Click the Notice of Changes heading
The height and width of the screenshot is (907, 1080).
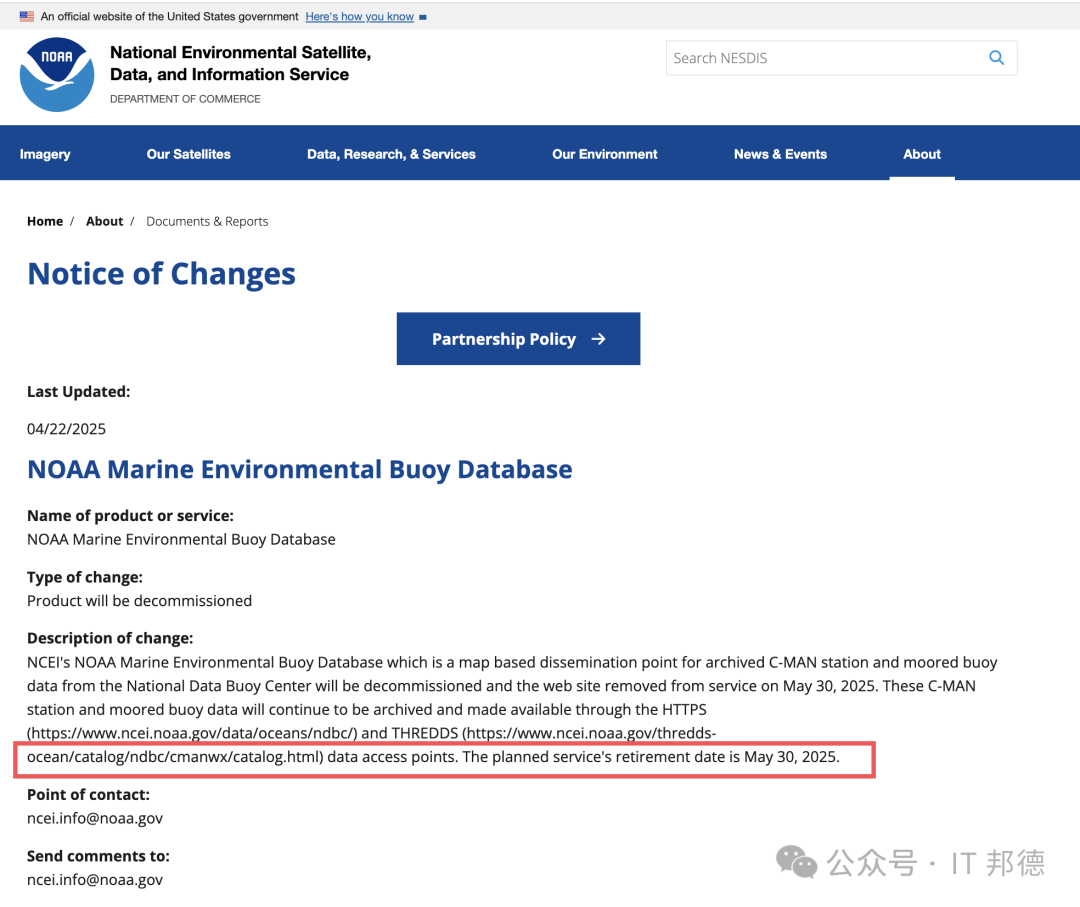point(161,274)
